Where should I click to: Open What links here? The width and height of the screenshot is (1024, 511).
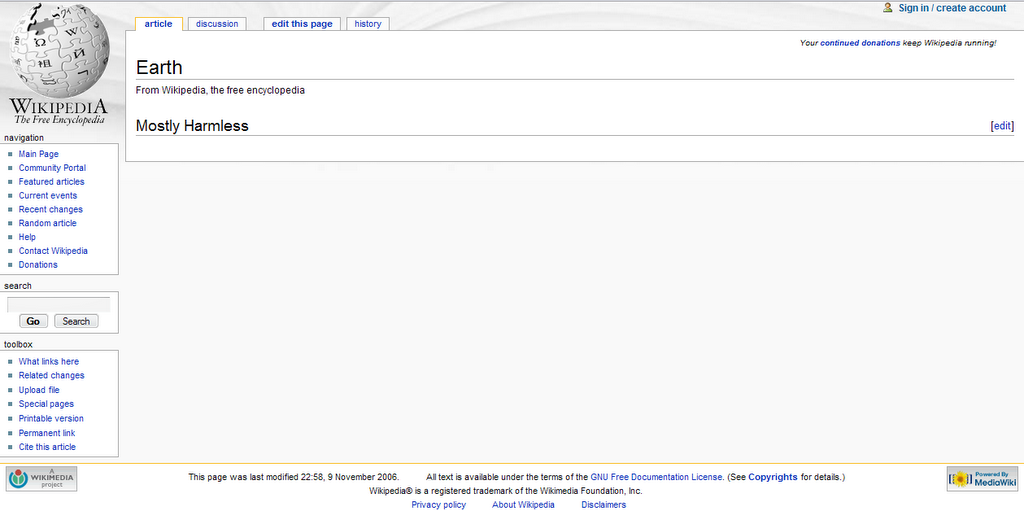pyautogui.click(x=49, y=361)
